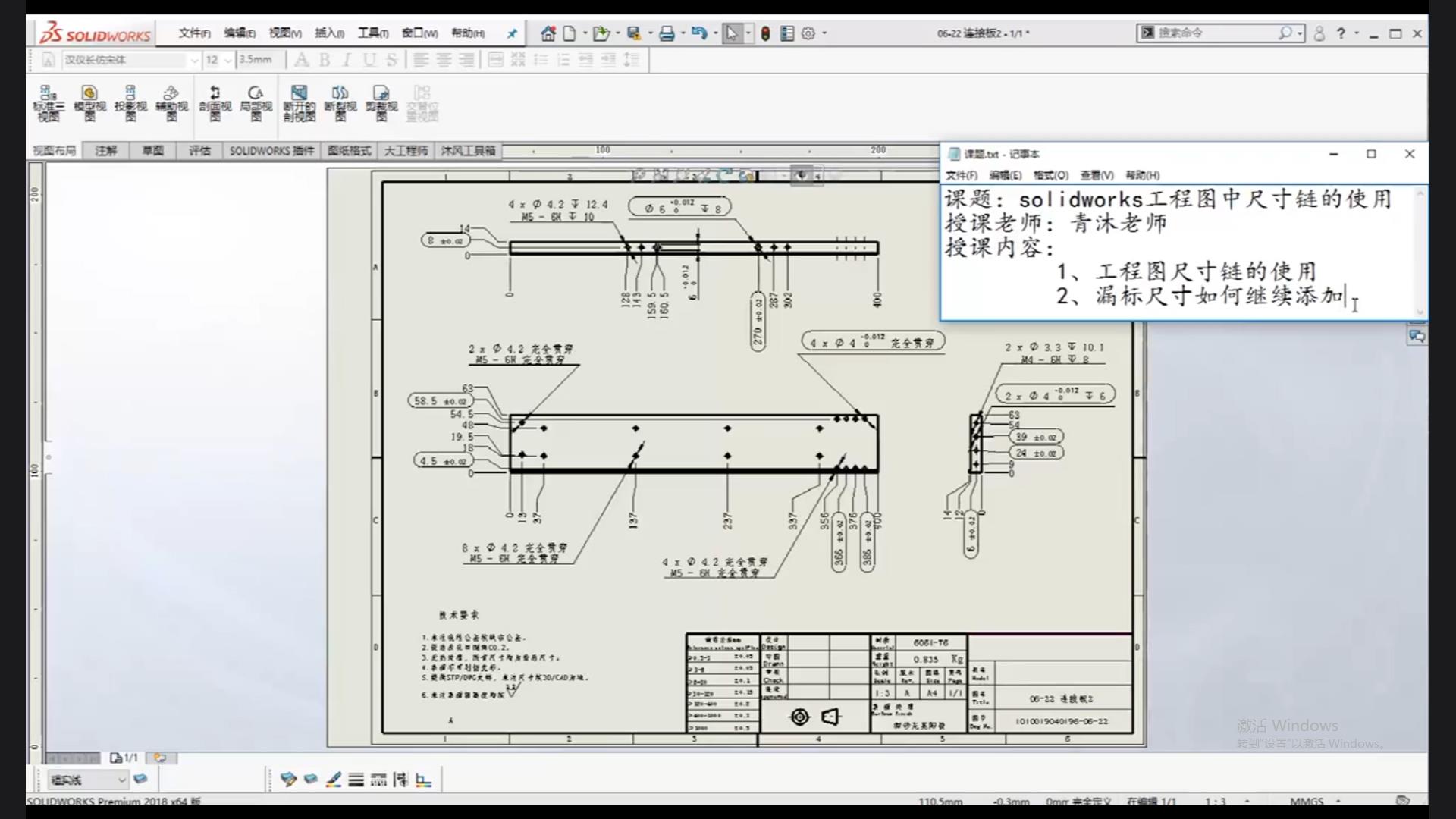Open the Options gear icon

[x=808, y=33]
